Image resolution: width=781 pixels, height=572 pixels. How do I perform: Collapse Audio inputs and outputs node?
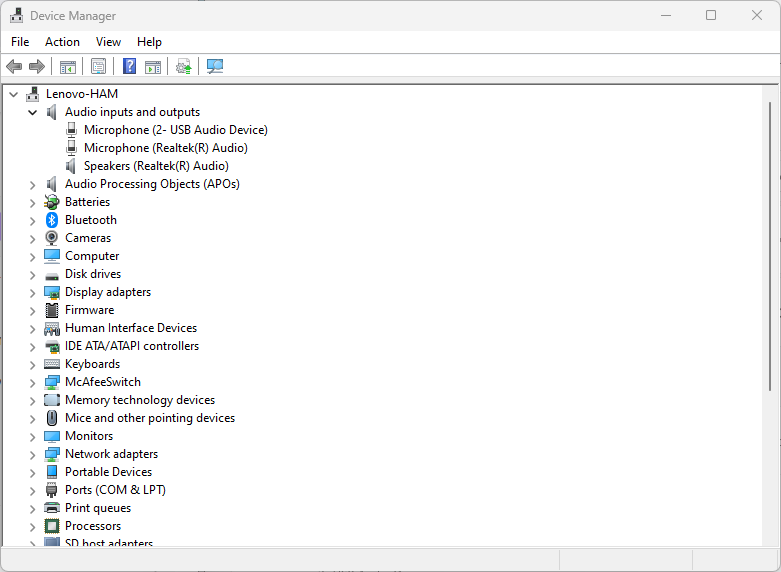click(x=32, y=112)
